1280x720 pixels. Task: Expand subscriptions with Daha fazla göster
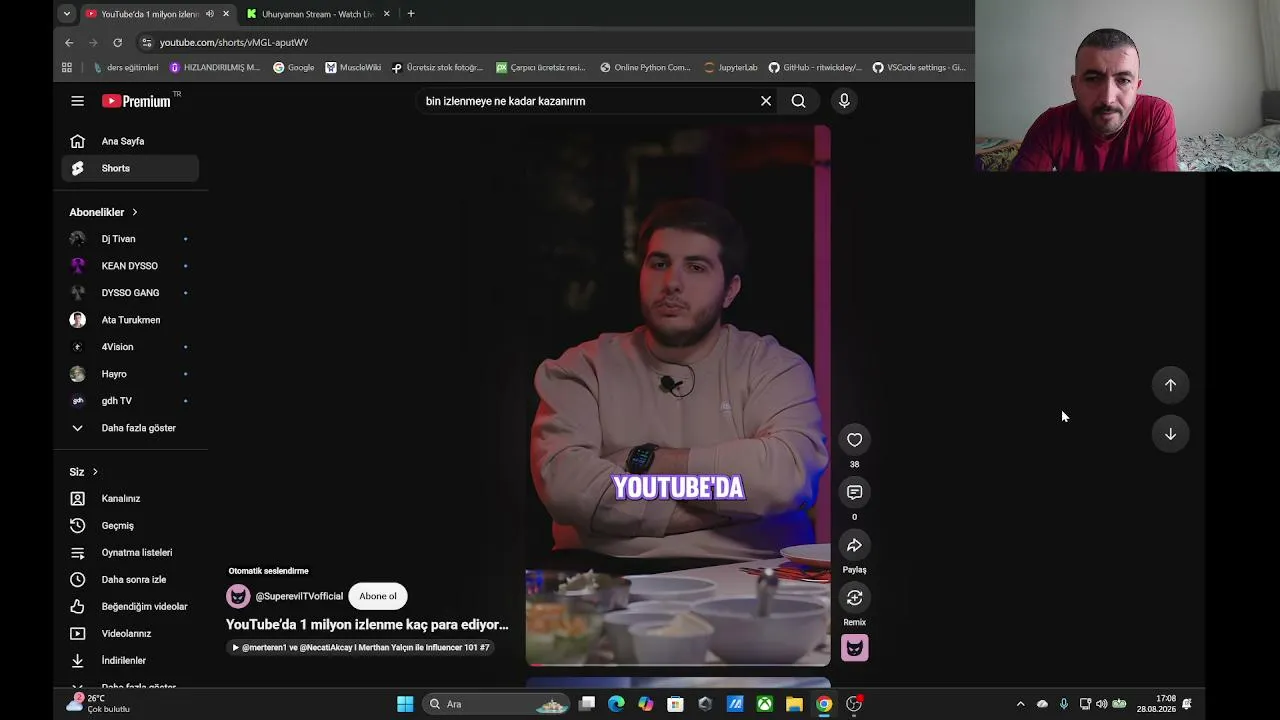coord(130,428)
